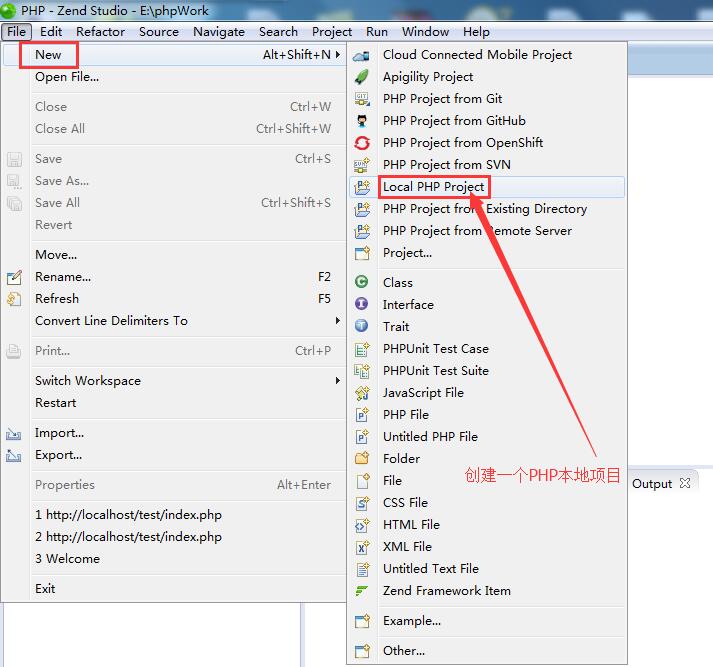
Task: Open the Edit menu
Action: click(51, 32)
